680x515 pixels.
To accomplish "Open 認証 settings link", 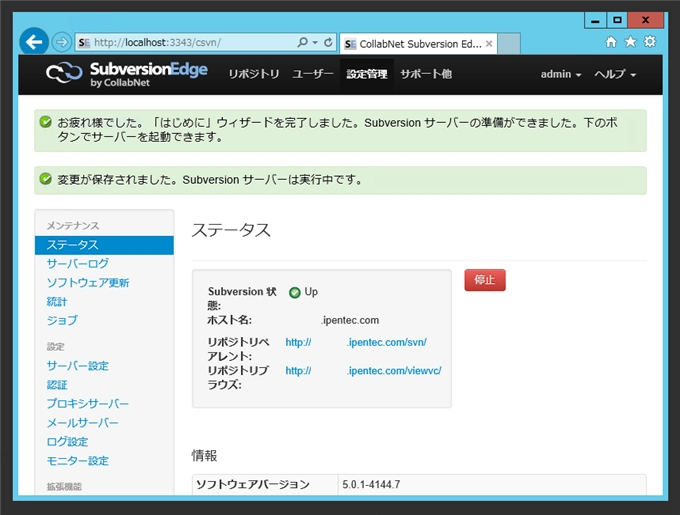I will click(57, 385).
